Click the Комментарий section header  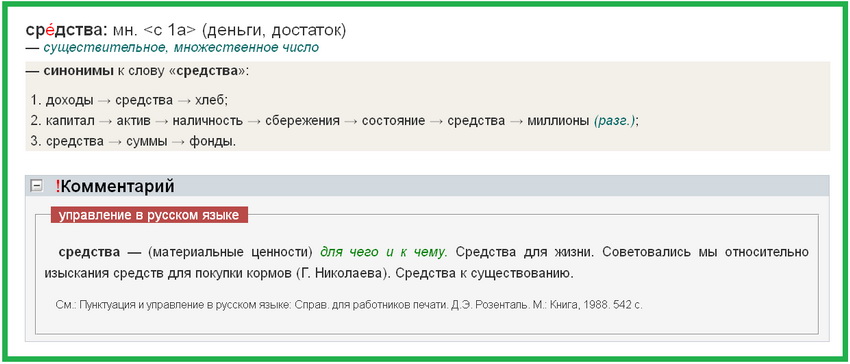coord(427,186)
